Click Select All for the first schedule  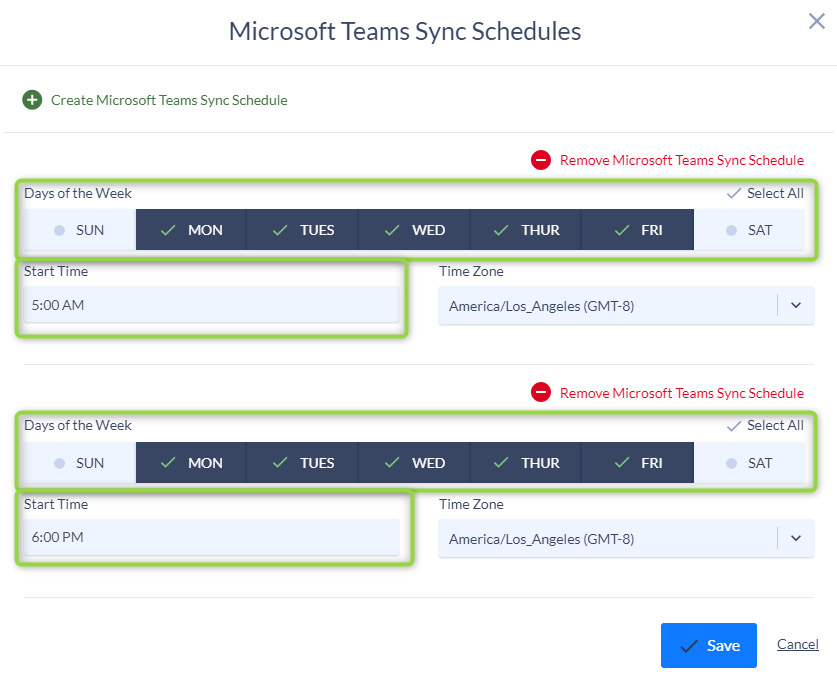(765, 193)
